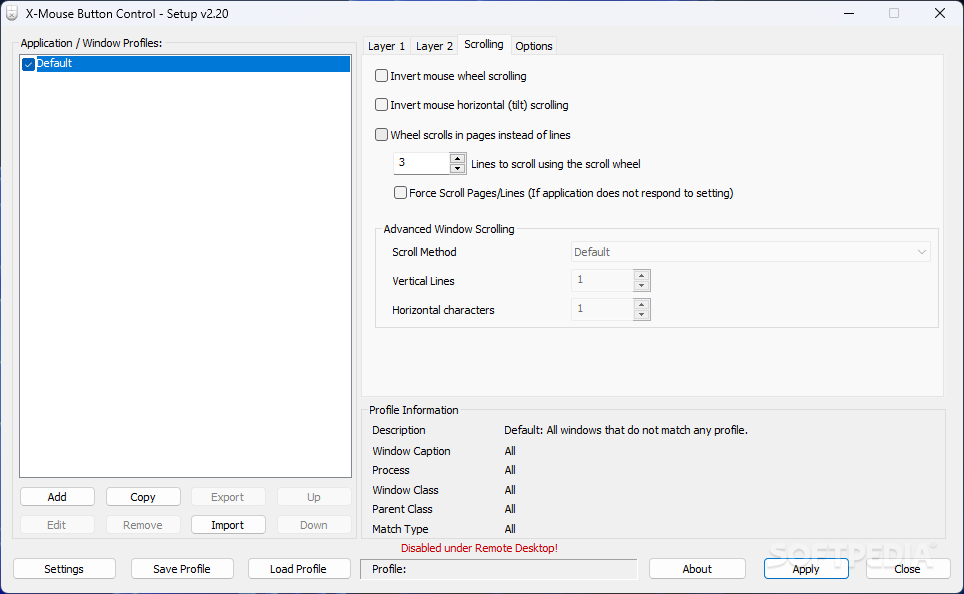Image resolution: width=964 pixels, height=594 pixels.
Task: Open the Options tab
Action: (534, 46)
